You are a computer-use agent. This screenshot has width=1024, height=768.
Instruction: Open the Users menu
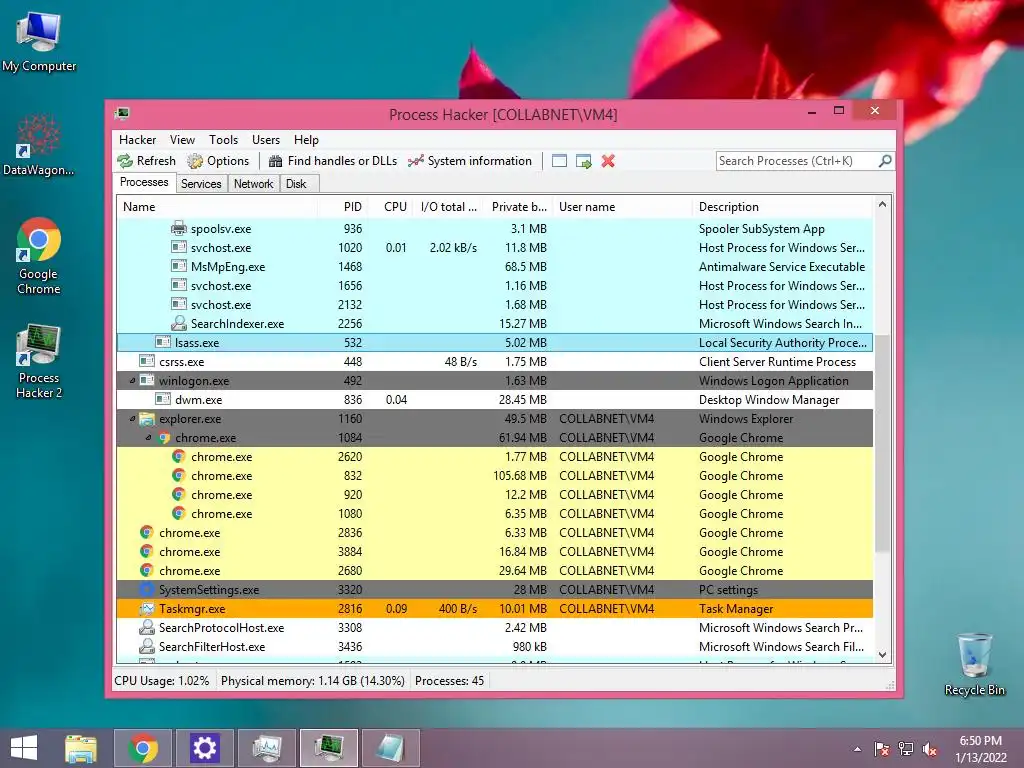coord(266,140)
